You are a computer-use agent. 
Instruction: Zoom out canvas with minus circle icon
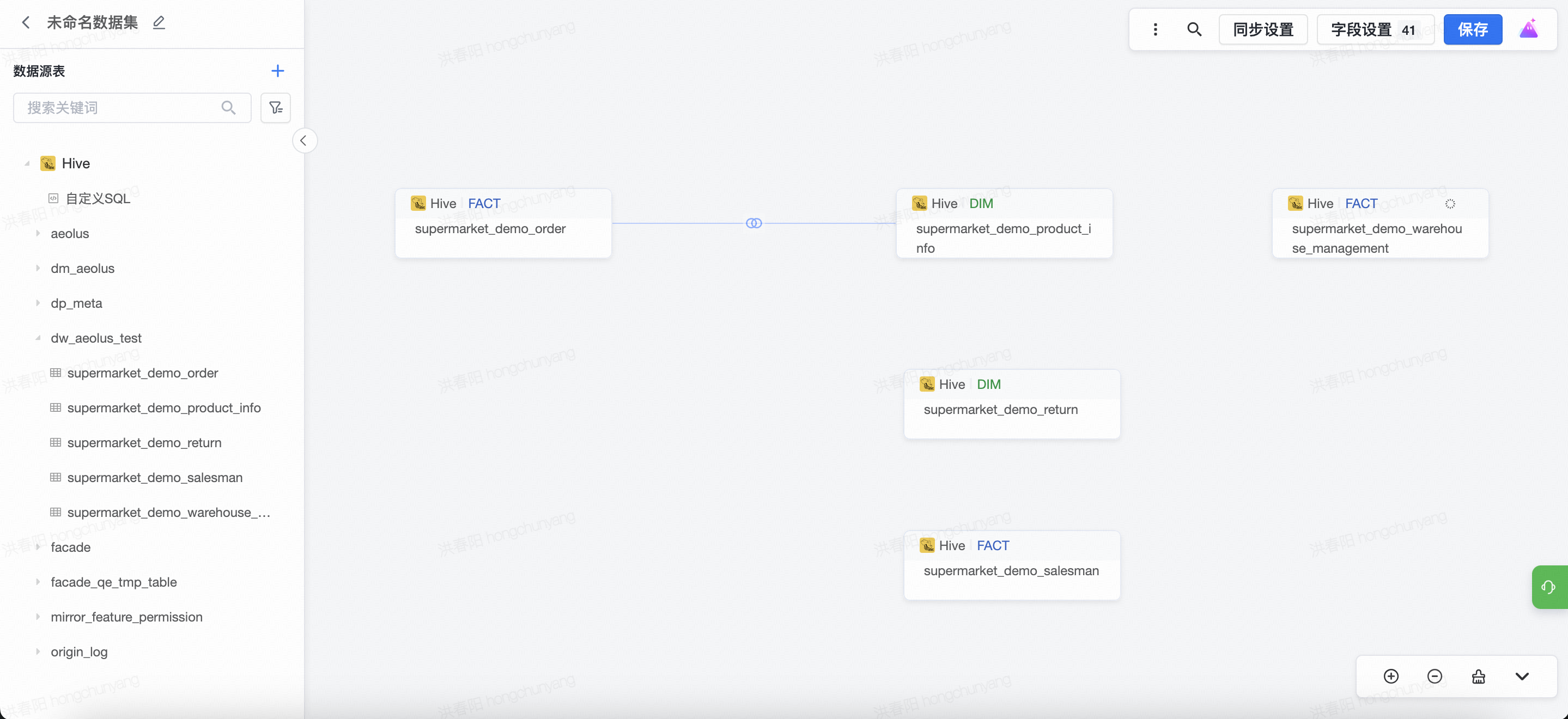click(x=1434, y=677)
